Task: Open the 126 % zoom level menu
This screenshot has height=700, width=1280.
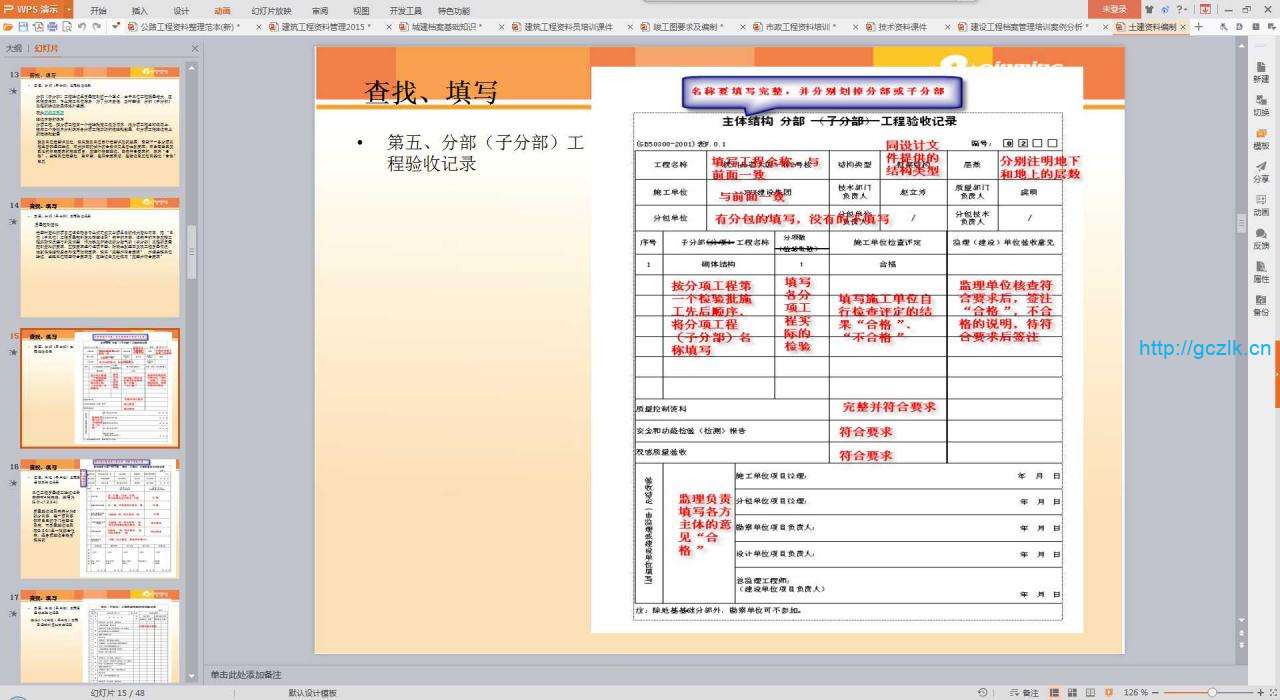Action: 1136,692
